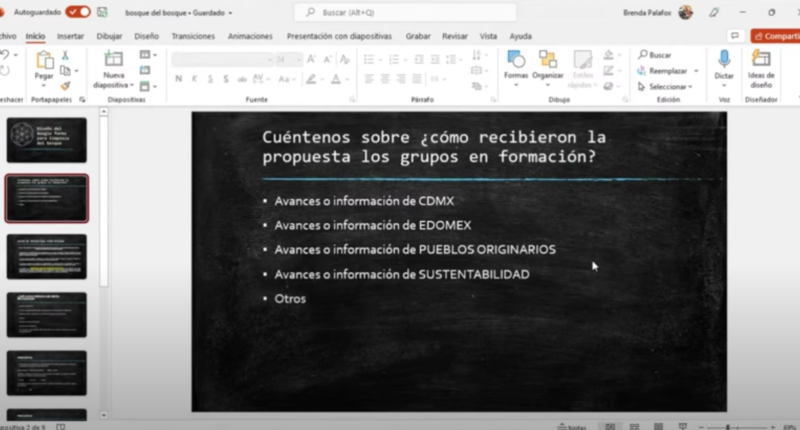800x430 pixels.
Task: Insert slide with Nueva diapositiva icon
Action: click(113, 61)
